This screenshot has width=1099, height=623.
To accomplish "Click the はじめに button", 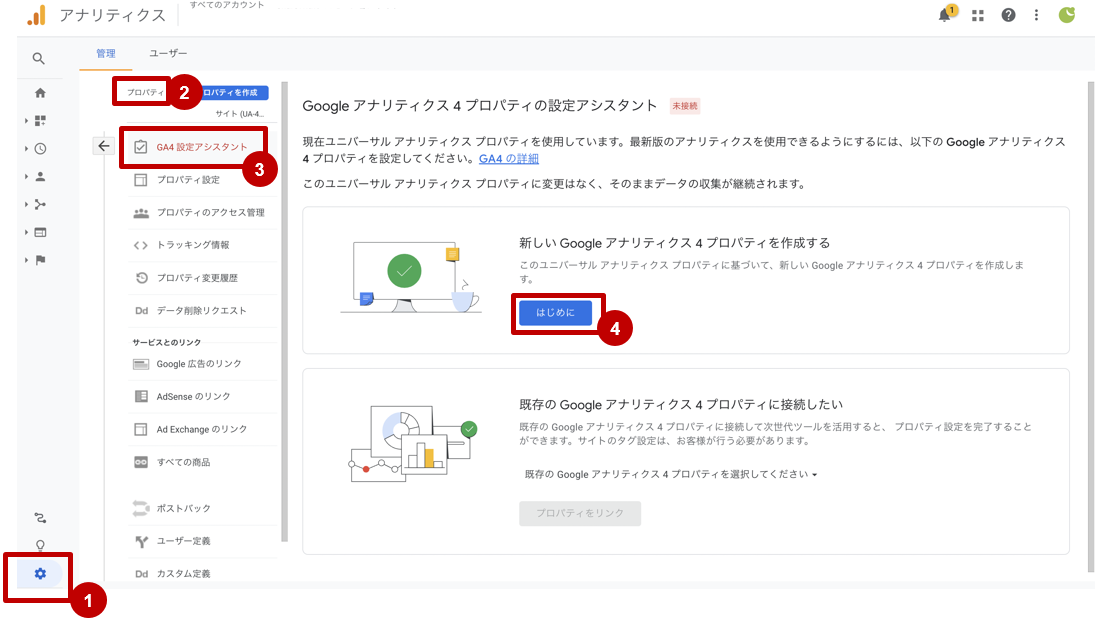I will 555,313.
